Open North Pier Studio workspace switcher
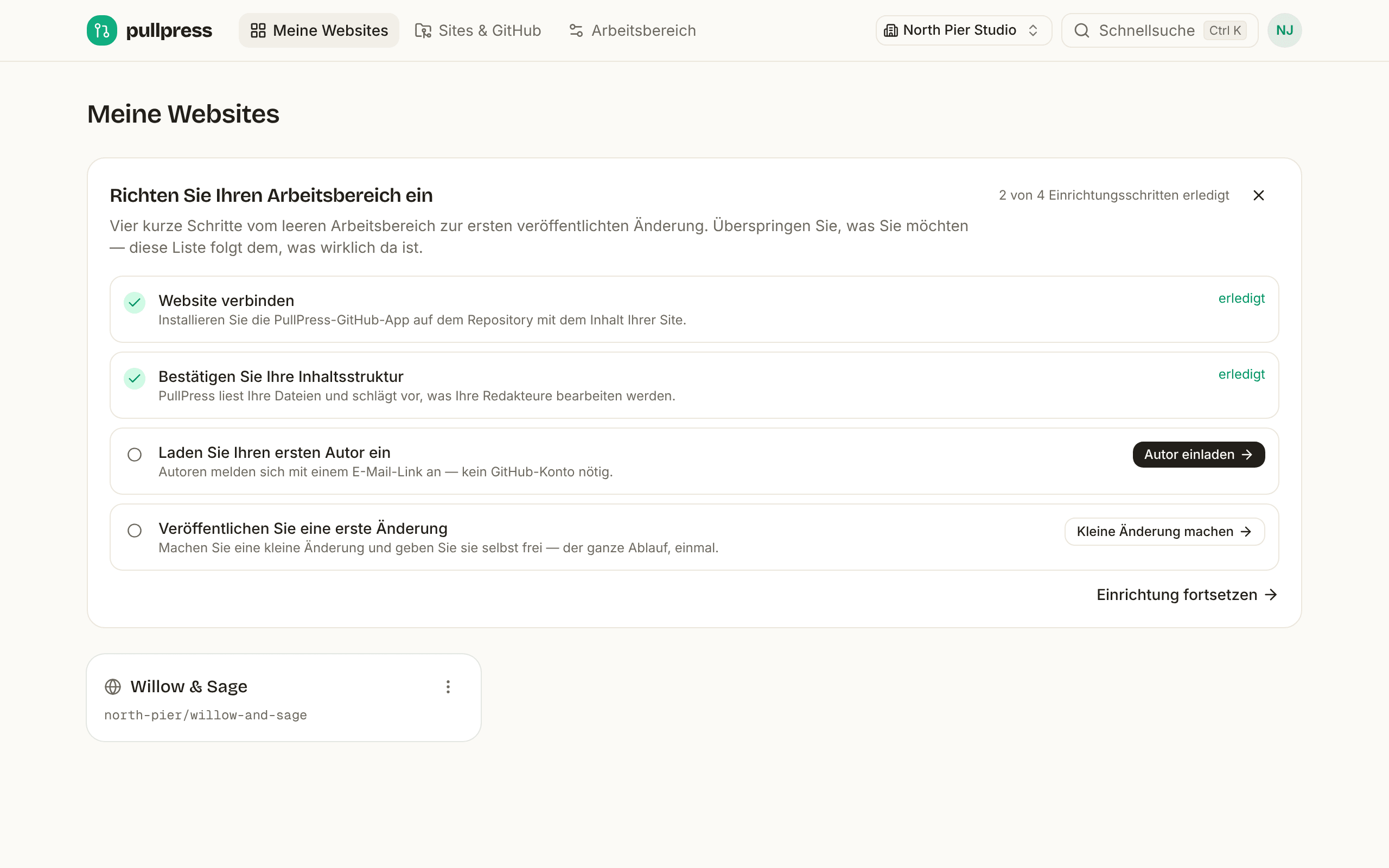Screen dimensions: 1389x868 tap(964, 30)
